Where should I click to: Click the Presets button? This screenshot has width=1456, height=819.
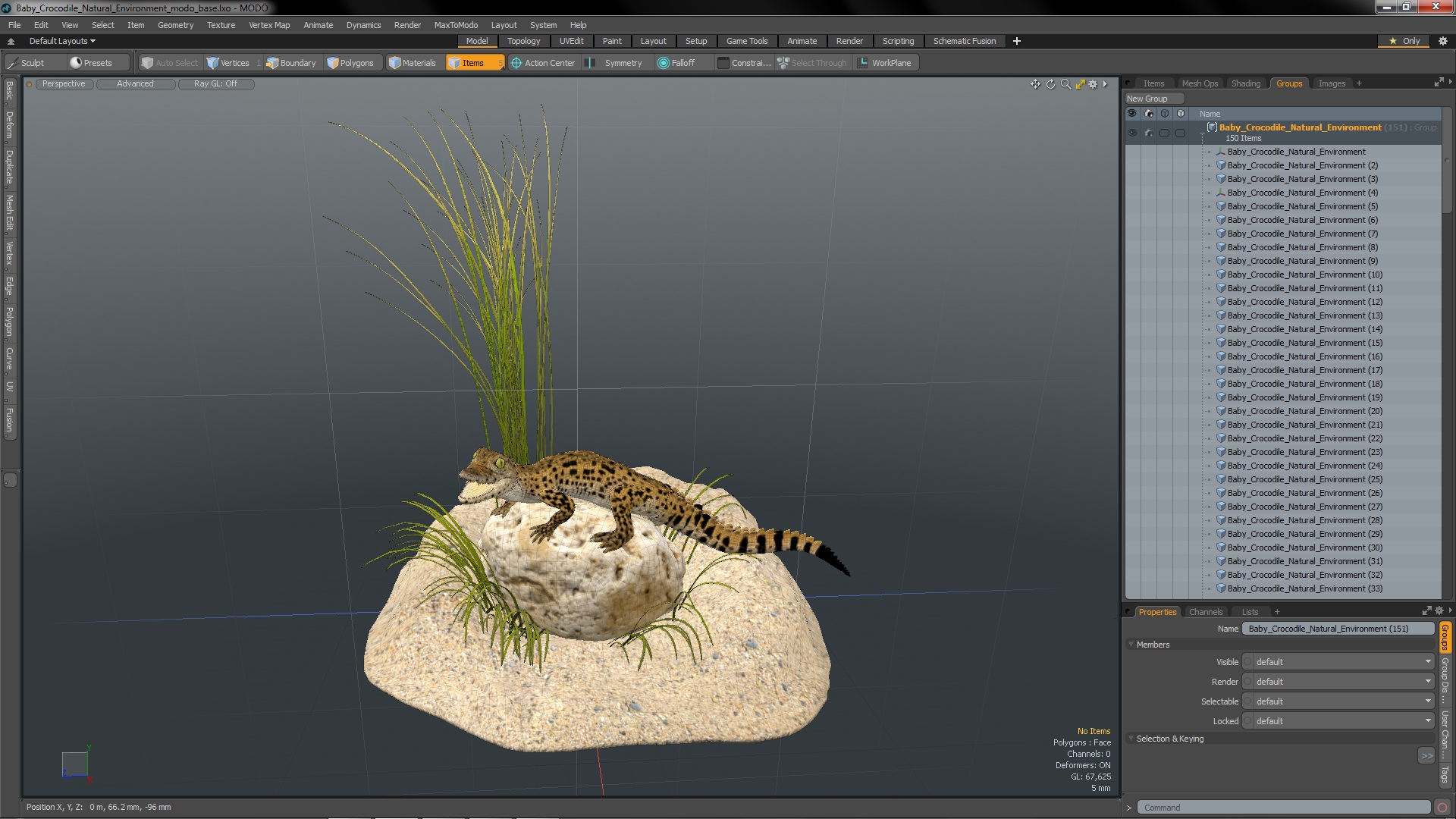pos(91,63)
